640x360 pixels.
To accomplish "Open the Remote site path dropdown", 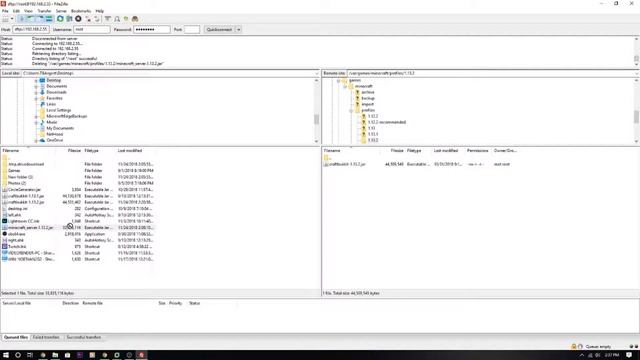I will click(637, 73).
